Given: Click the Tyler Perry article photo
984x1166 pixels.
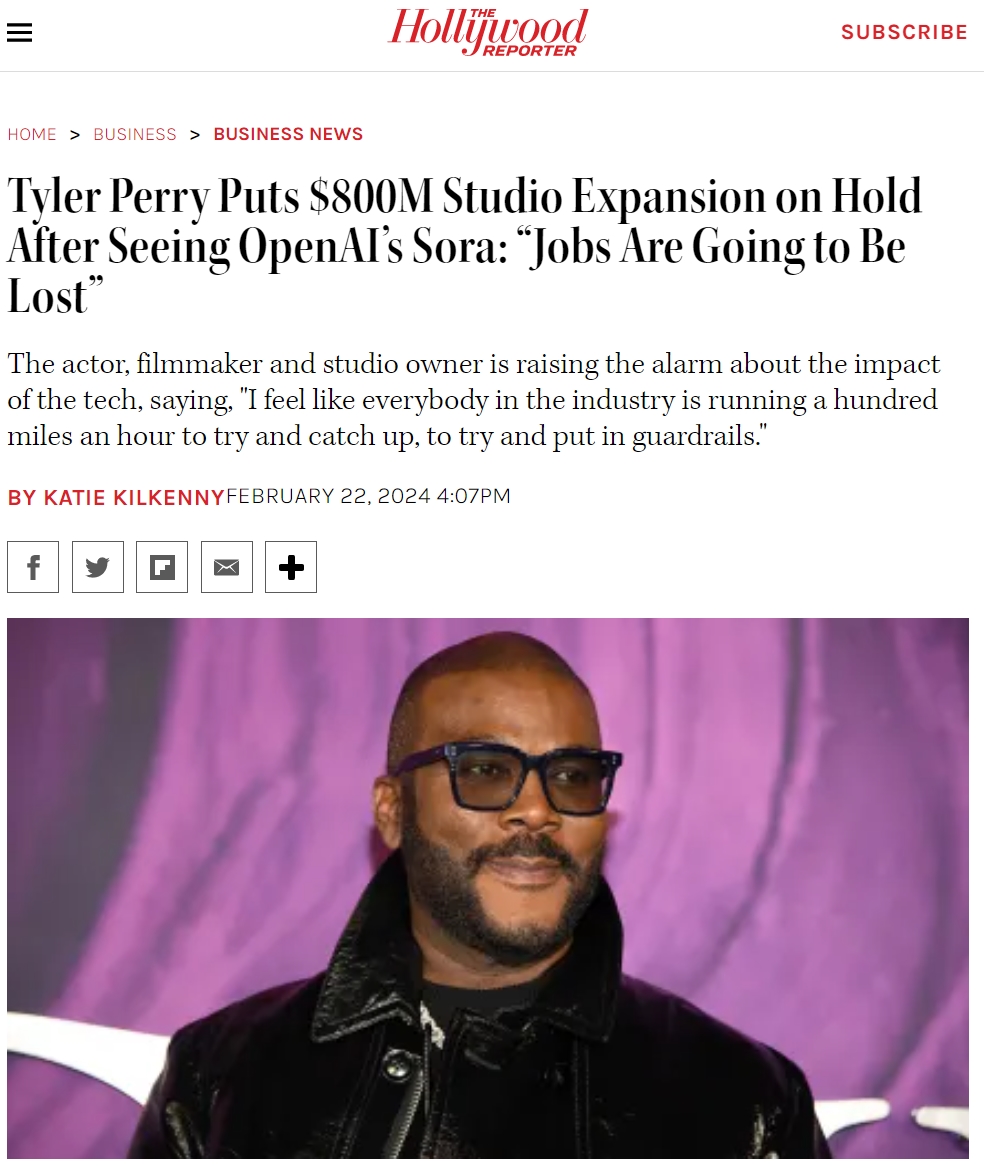Looking at the screenshot, I should pos(488,888).
